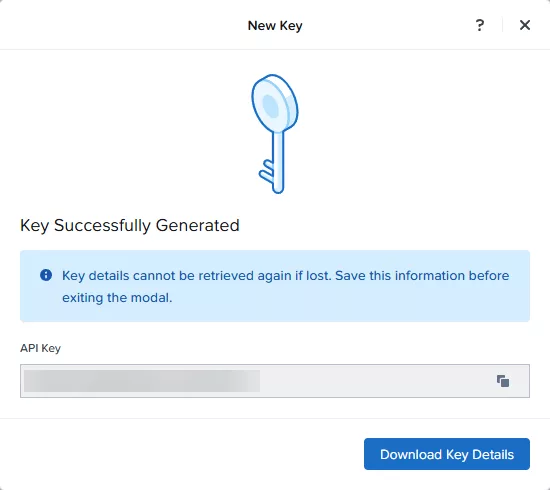This screenshot has height=490, width=550.
Task: Click the shaft of the key graphic
Action: point(278,161)
